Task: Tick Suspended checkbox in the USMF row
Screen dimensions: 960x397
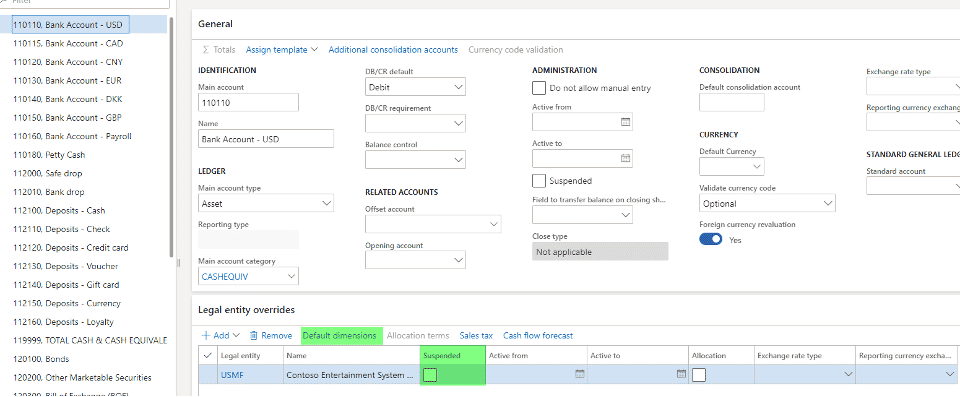Action: 430,374
